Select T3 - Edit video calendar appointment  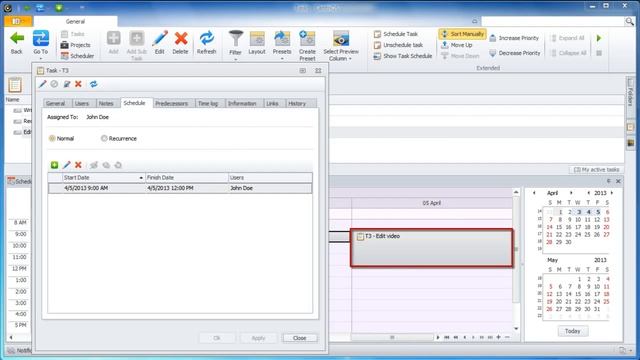click(x=431, y=248)
